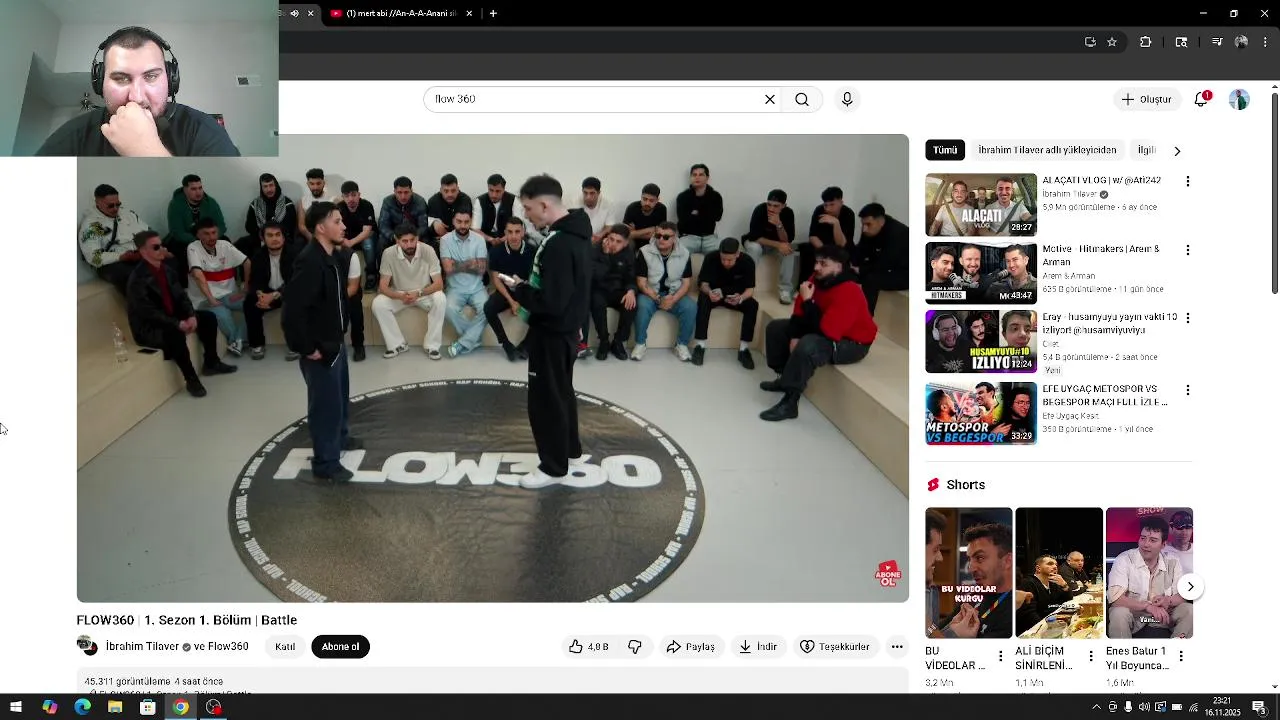Open File Explorer from taskbar
Screen dimensions: 1280x720
pyautogui.click(x=115, y=707)
